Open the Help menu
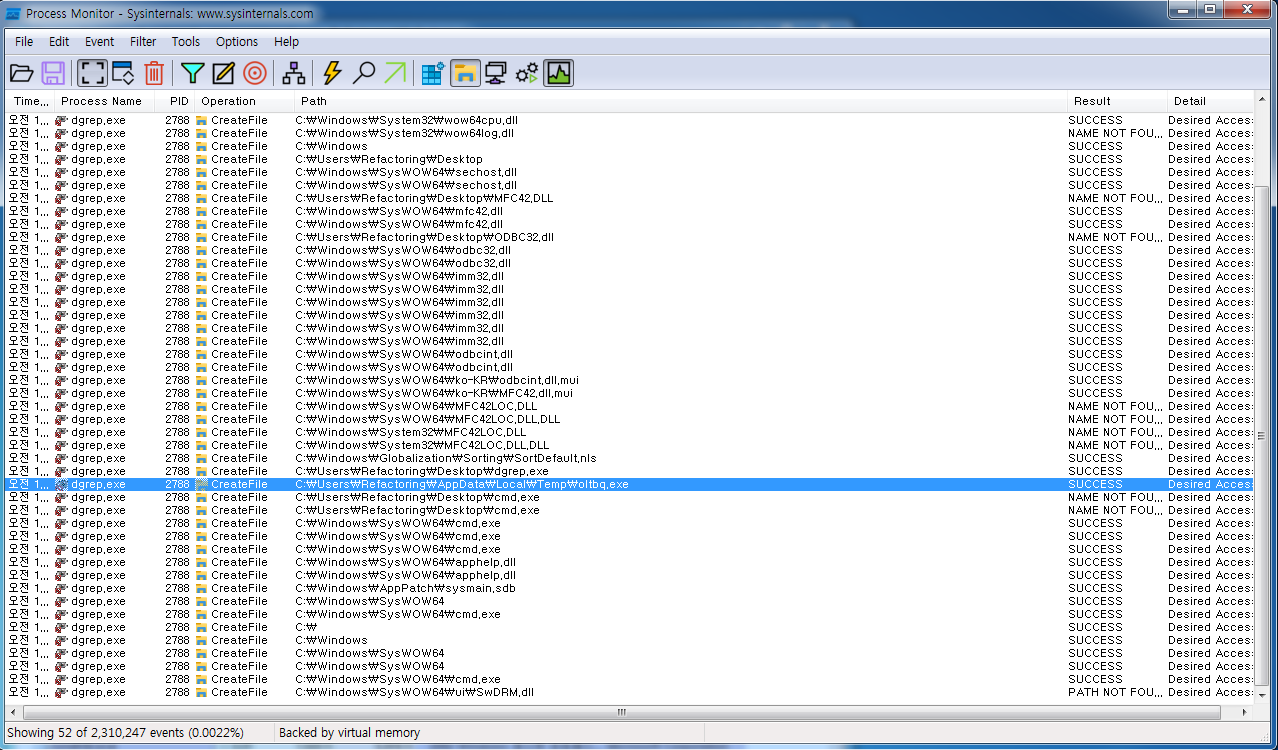This screenshot has height=750, width=1278. (287, 42)
